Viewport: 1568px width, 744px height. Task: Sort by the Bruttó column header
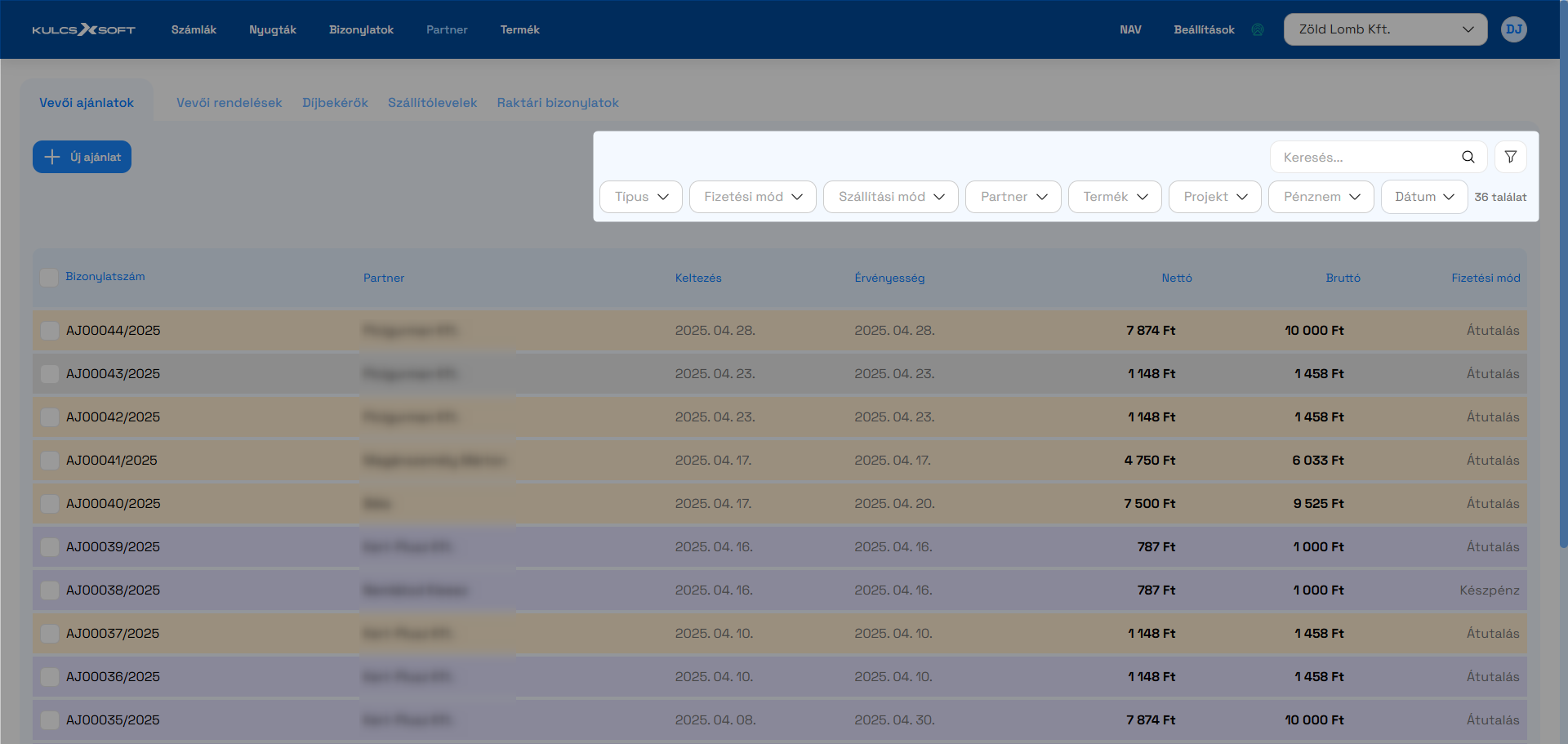1343,278
